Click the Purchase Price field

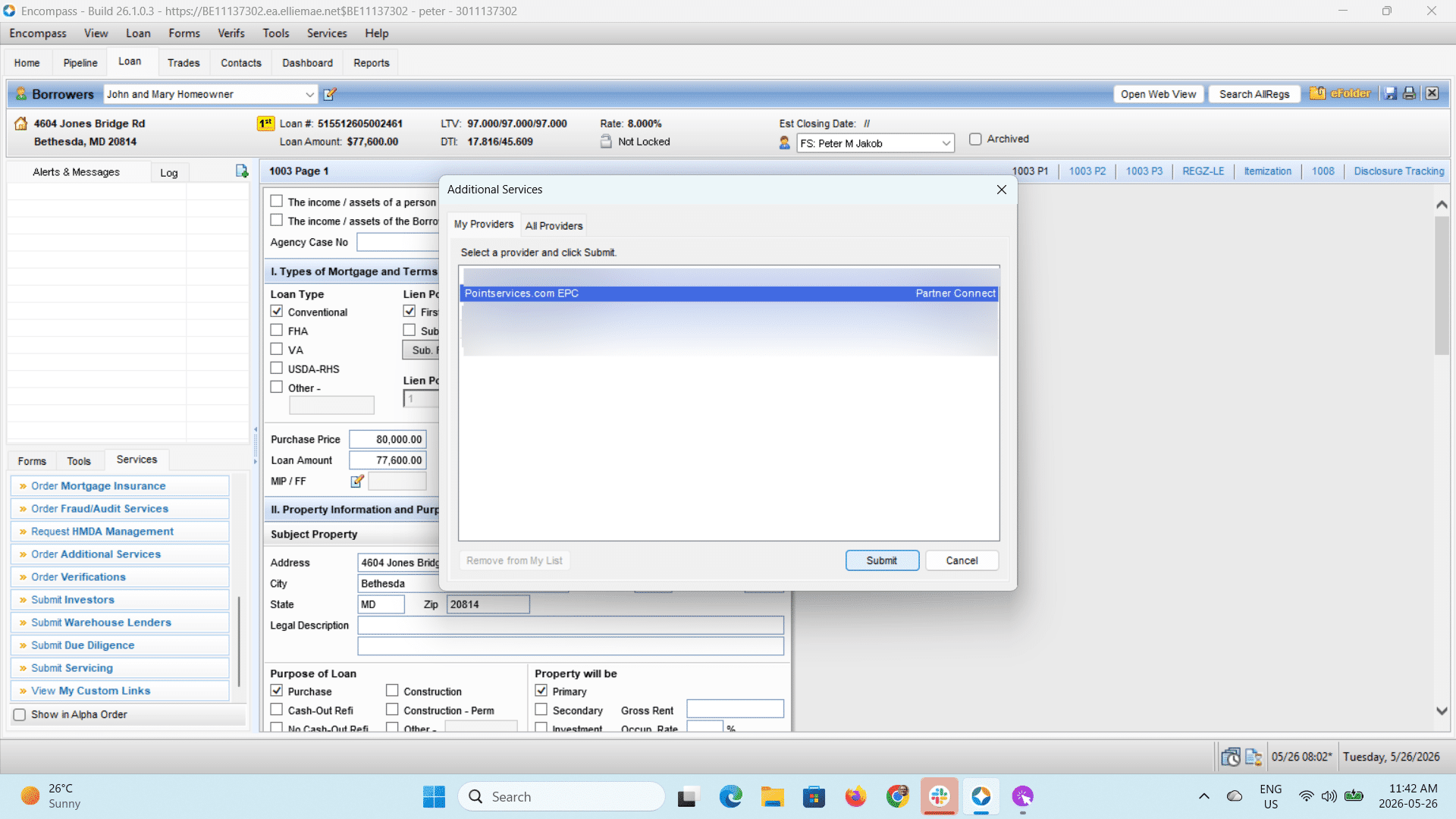388,440
